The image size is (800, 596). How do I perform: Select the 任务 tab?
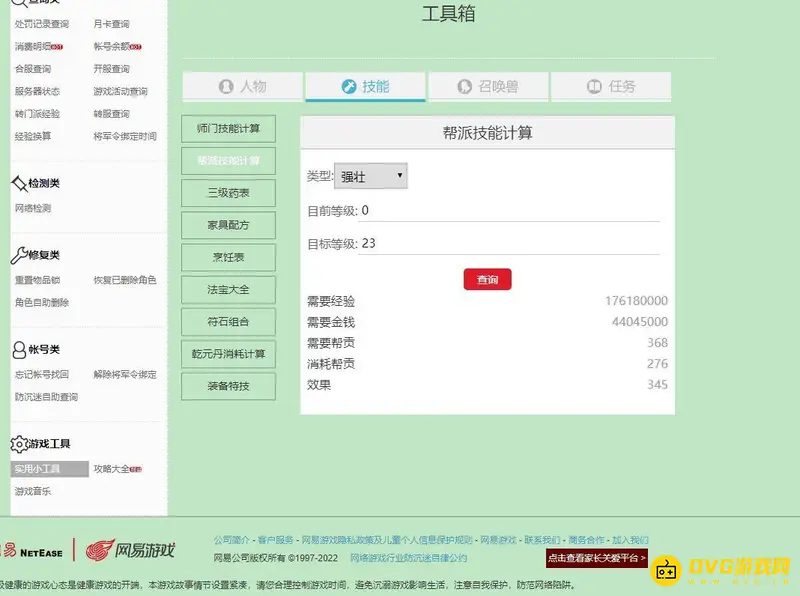click(611, 86)
